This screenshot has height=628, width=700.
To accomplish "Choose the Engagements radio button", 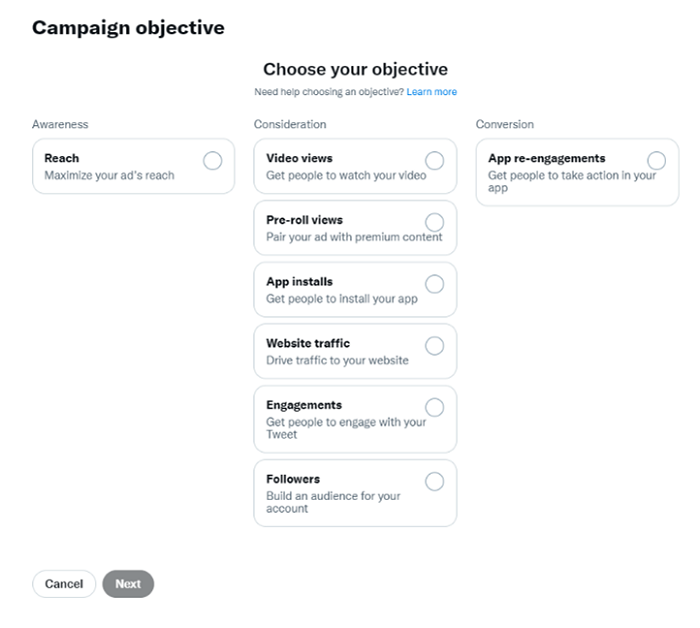I will [435, 407].
